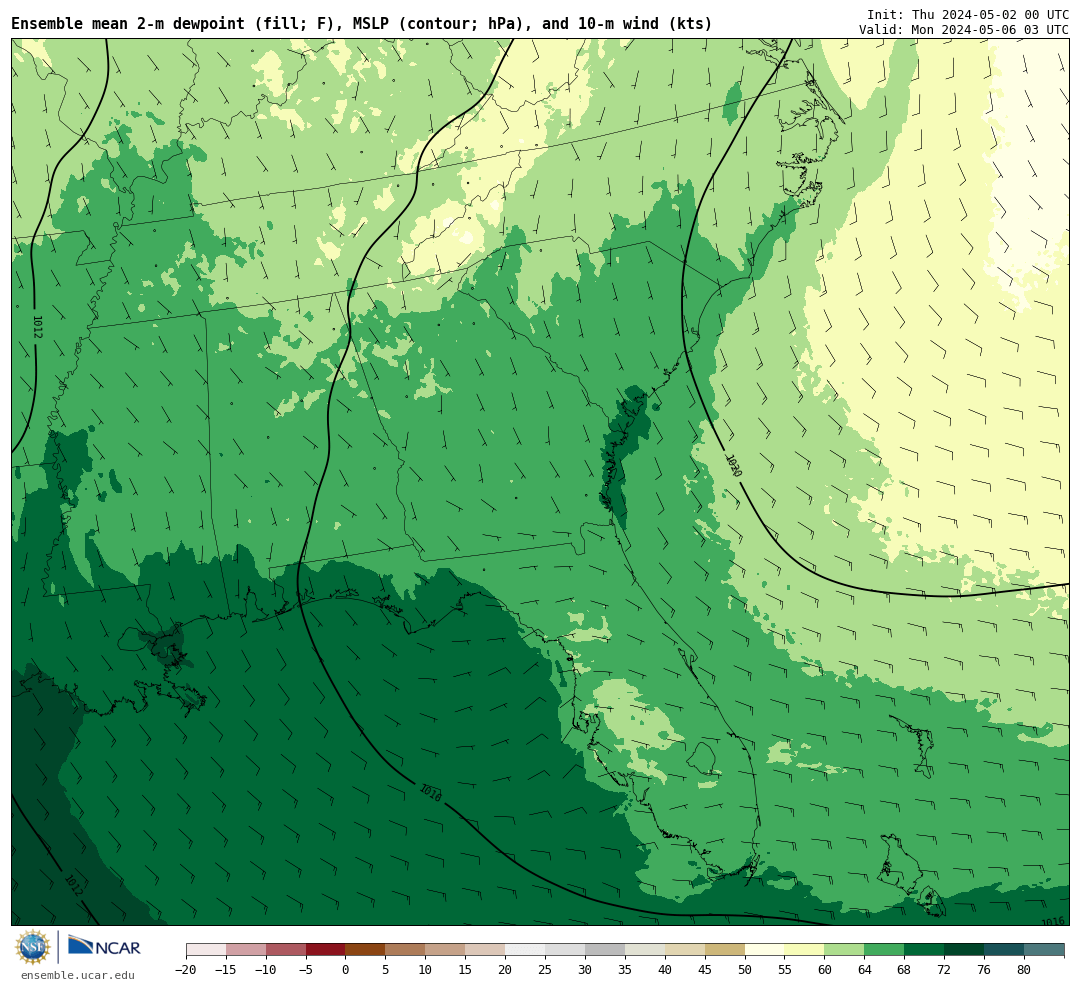
Task: Click the '40' colorbar tick label
Action: point(665,970)
